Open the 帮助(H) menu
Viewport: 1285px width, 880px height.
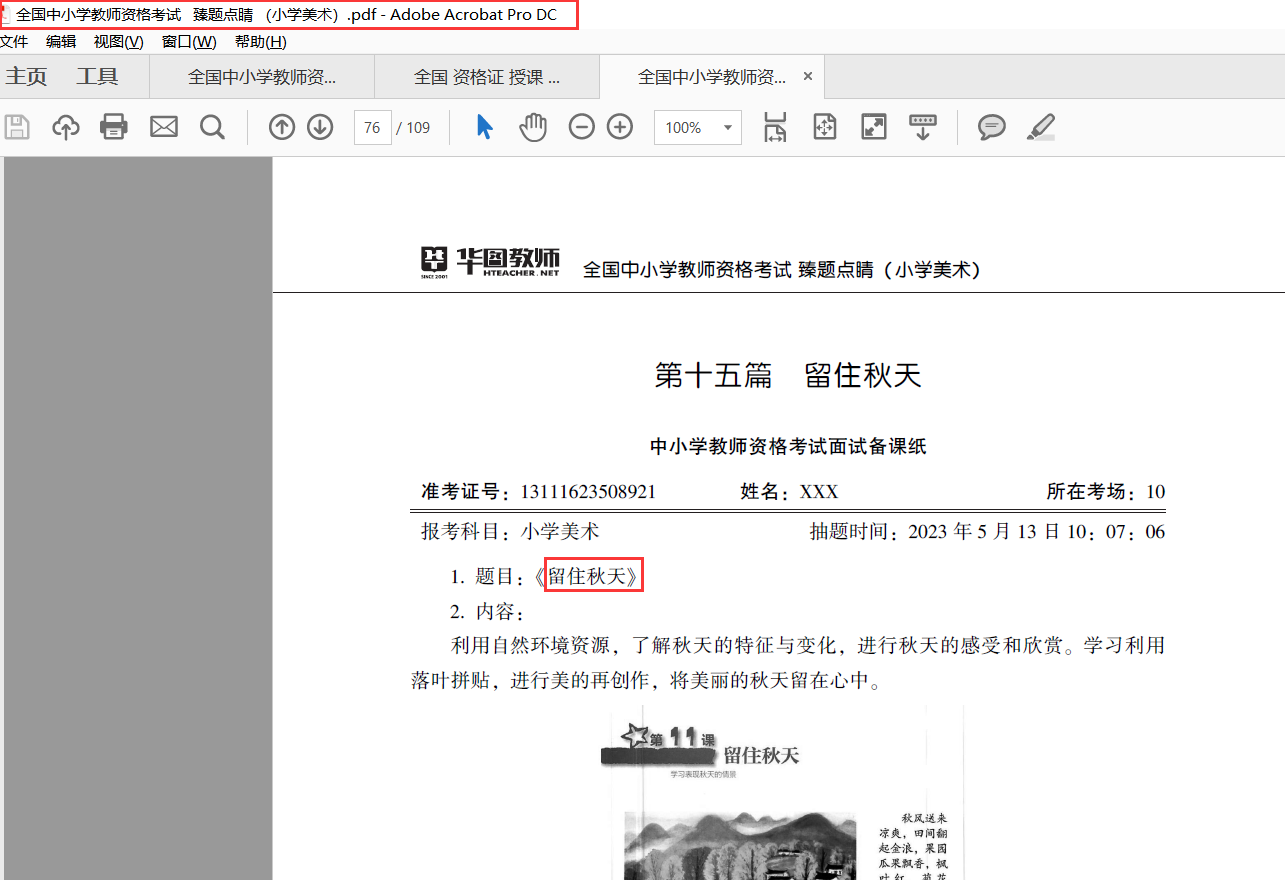260,41
